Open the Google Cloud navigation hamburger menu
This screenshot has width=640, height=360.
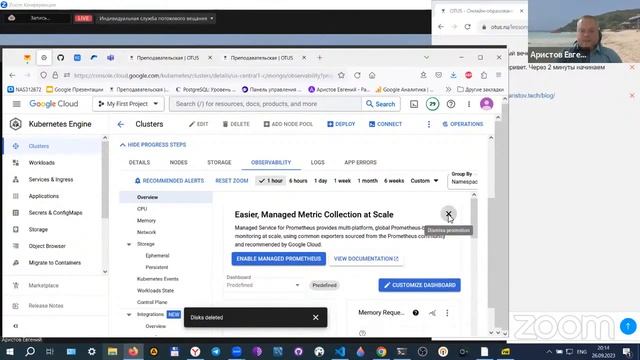(16, 104)
